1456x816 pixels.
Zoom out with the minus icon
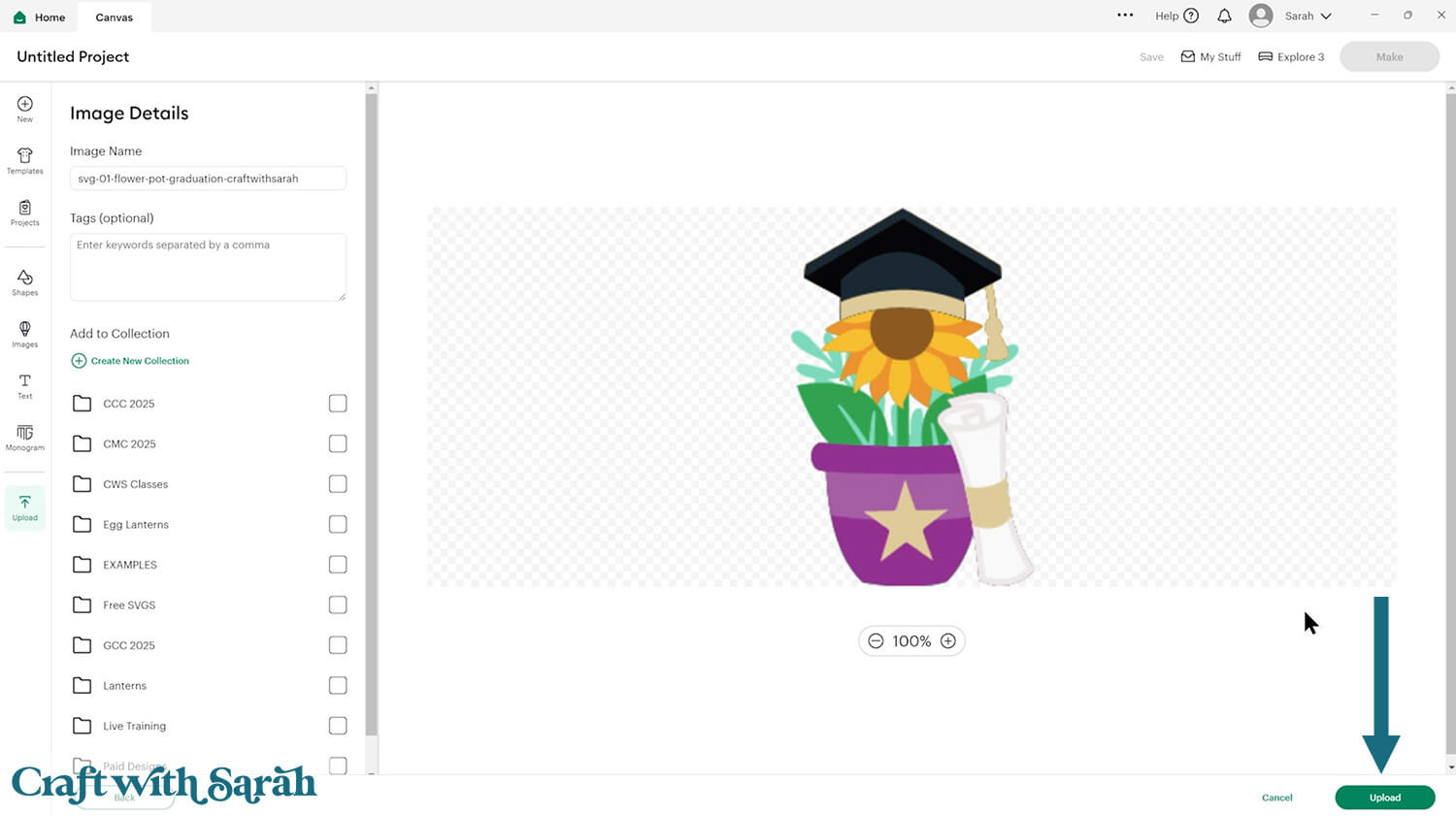point(876,641)
